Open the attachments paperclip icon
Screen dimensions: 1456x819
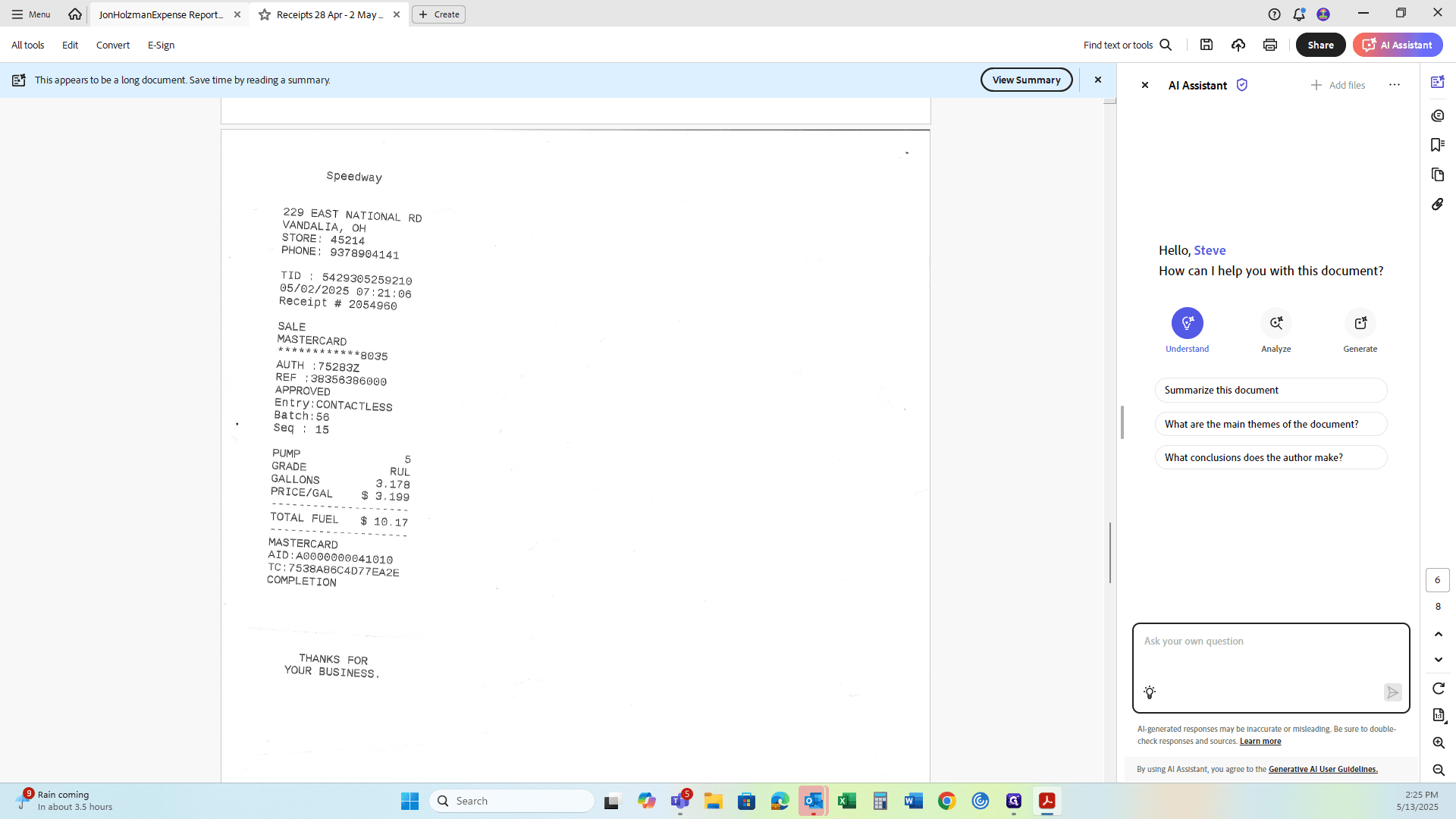(1438, 204)
